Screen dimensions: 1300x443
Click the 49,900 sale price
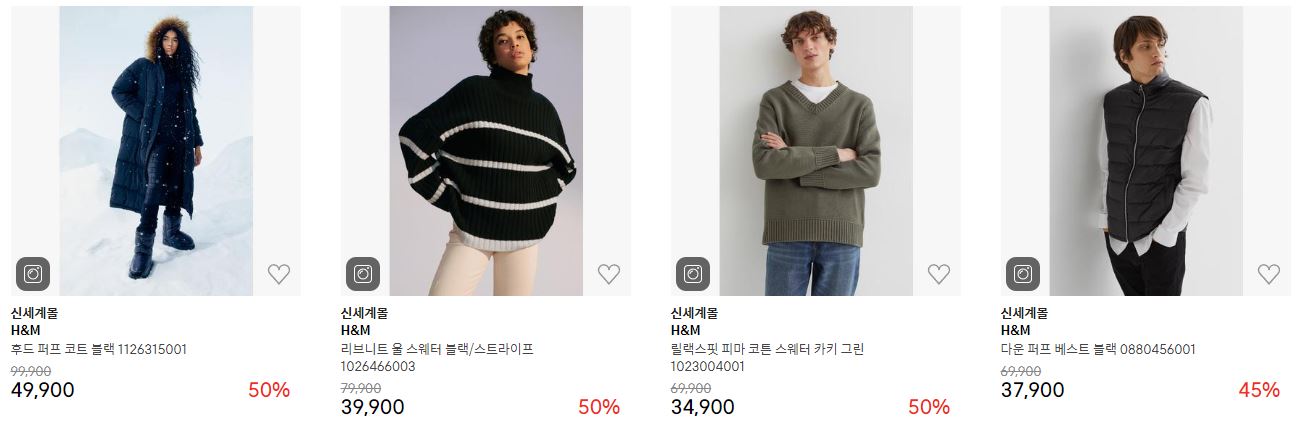pos(43,390)
